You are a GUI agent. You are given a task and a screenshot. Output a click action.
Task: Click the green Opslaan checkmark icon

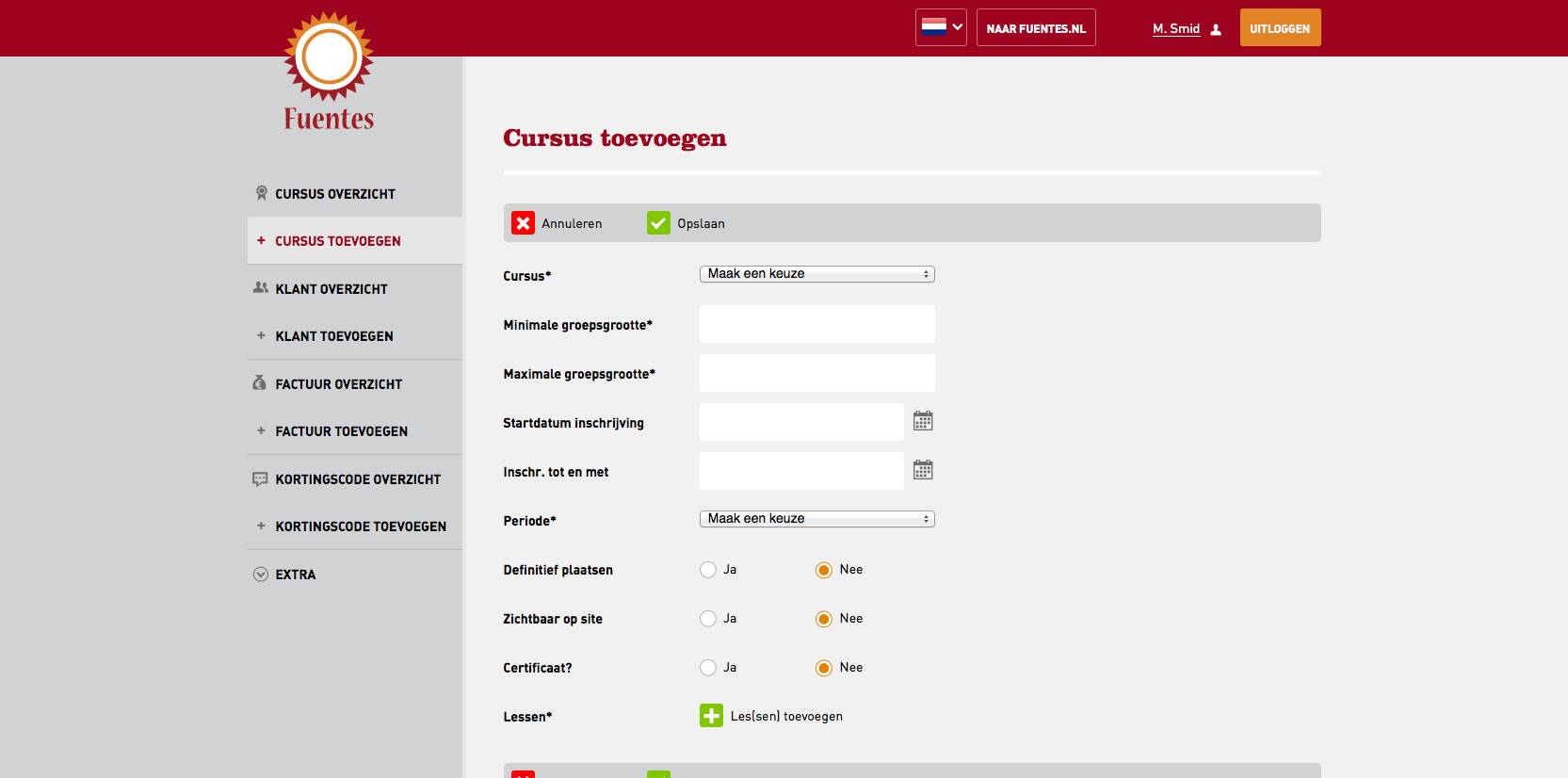coord(658,223)
